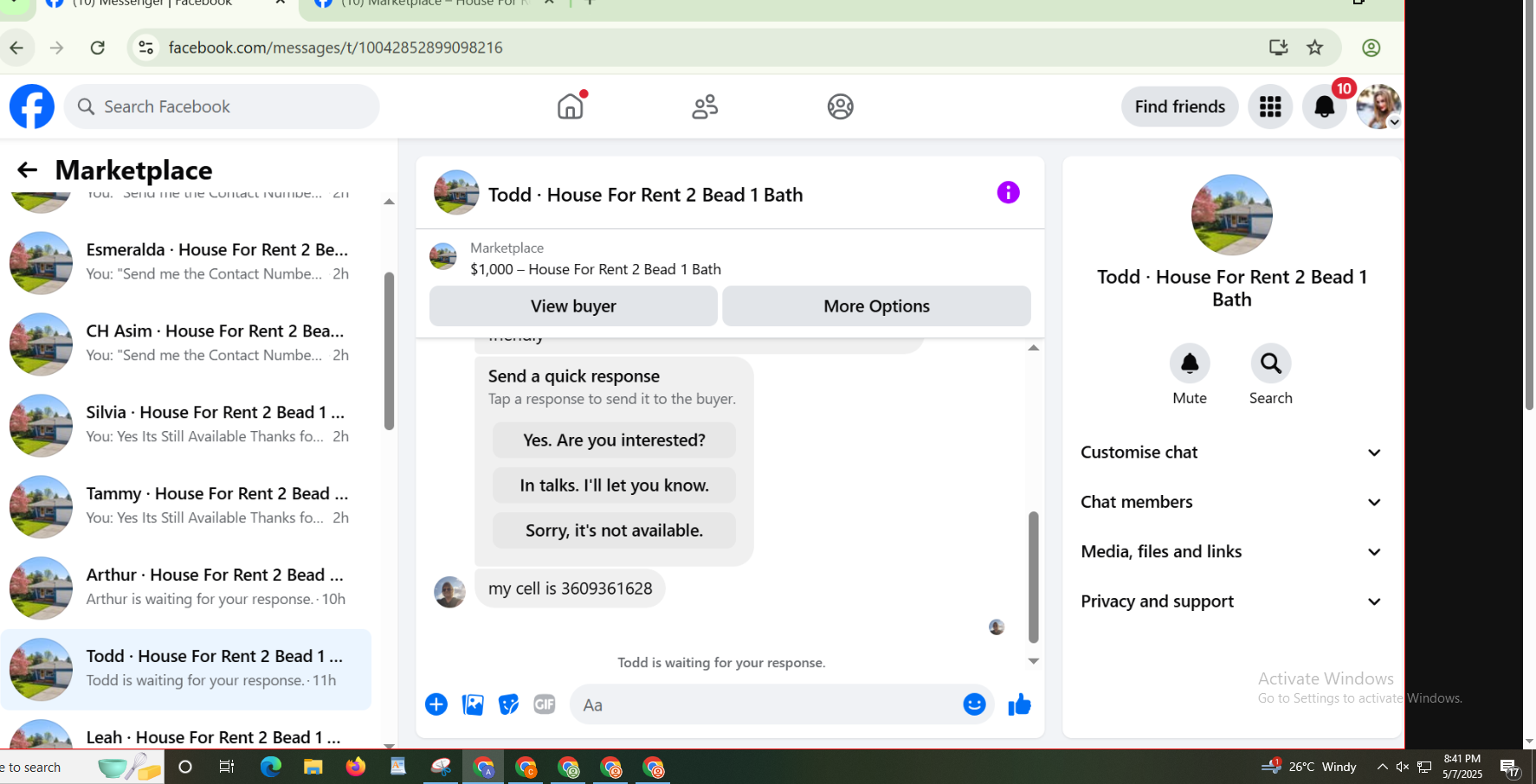The image size is (1536, 784).
Task: Open Microsoft Edge from the taskbar
Action: pyautogui.click(x=271, y=767)
